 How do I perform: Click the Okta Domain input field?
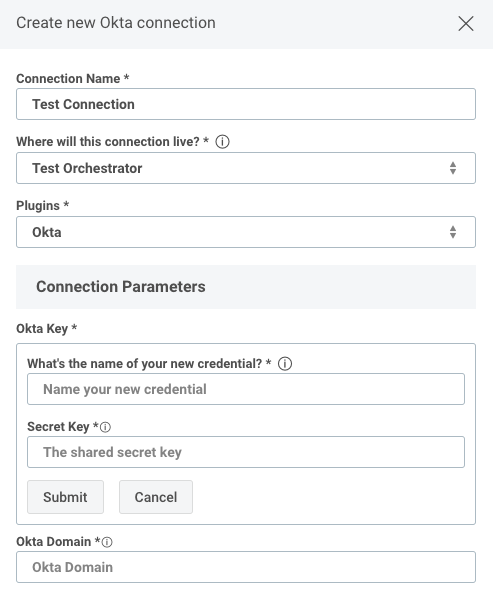[246, 567]
